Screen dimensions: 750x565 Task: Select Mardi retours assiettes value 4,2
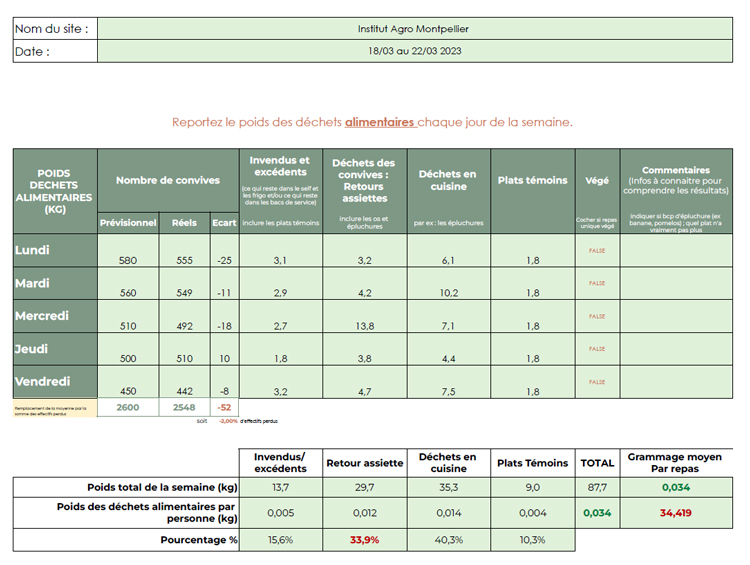[x=365, y=283]
